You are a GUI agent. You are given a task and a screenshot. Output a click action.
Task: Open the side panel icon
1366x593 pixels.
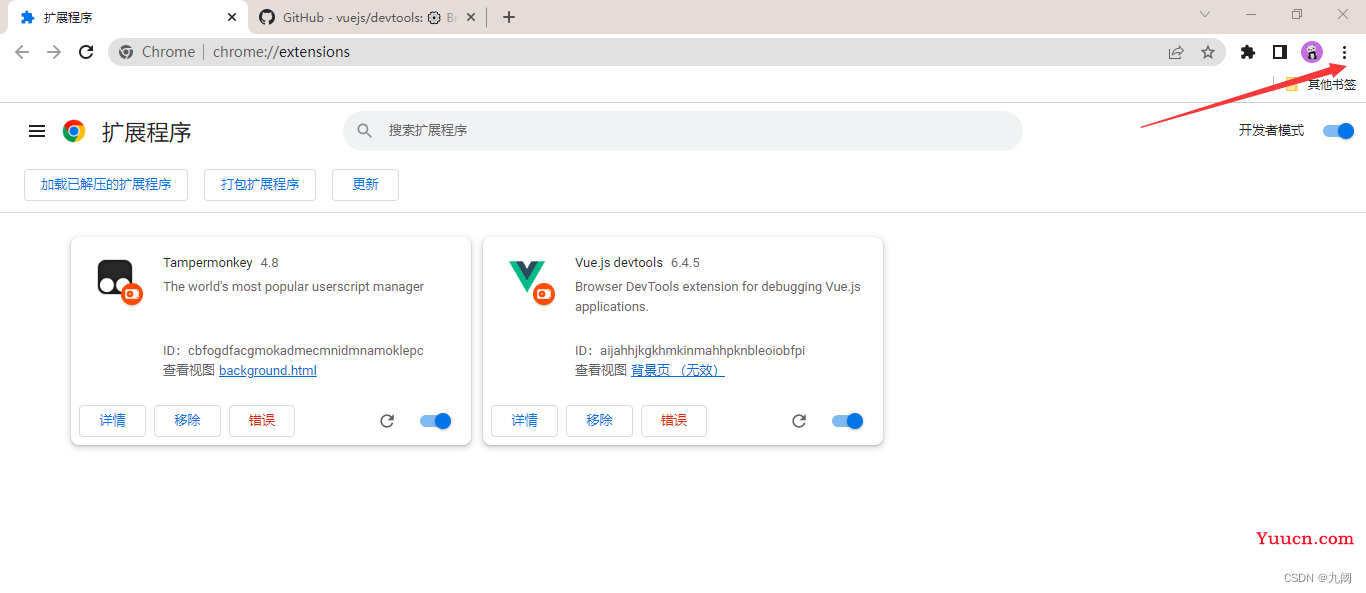pos(1280,52)
